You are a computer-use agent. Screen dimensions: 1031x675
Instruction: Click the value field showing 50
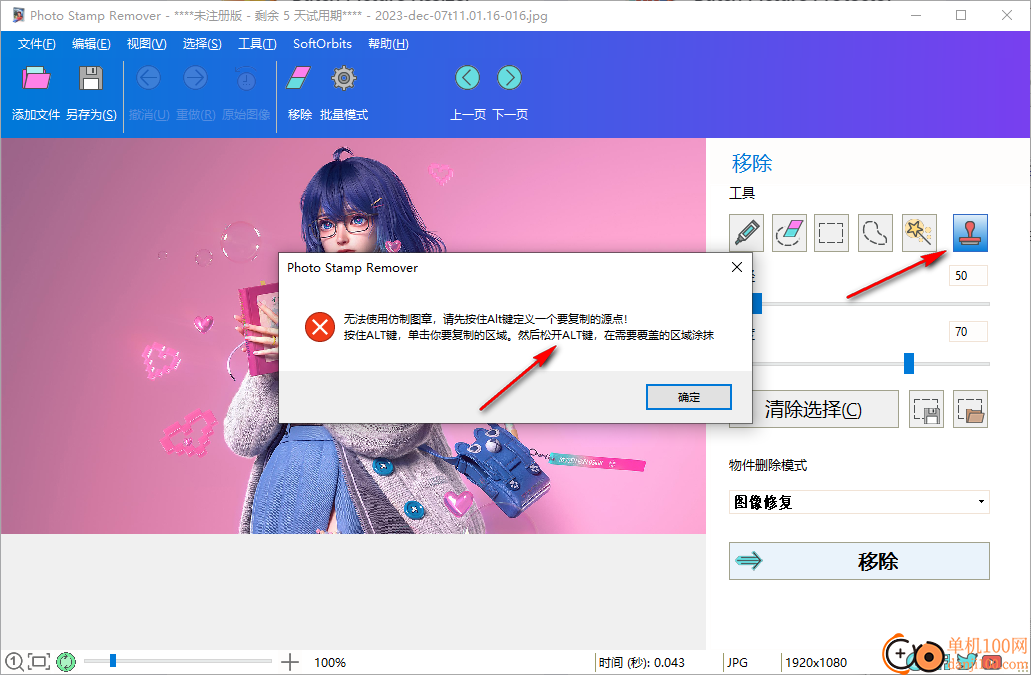pos(968,275)
